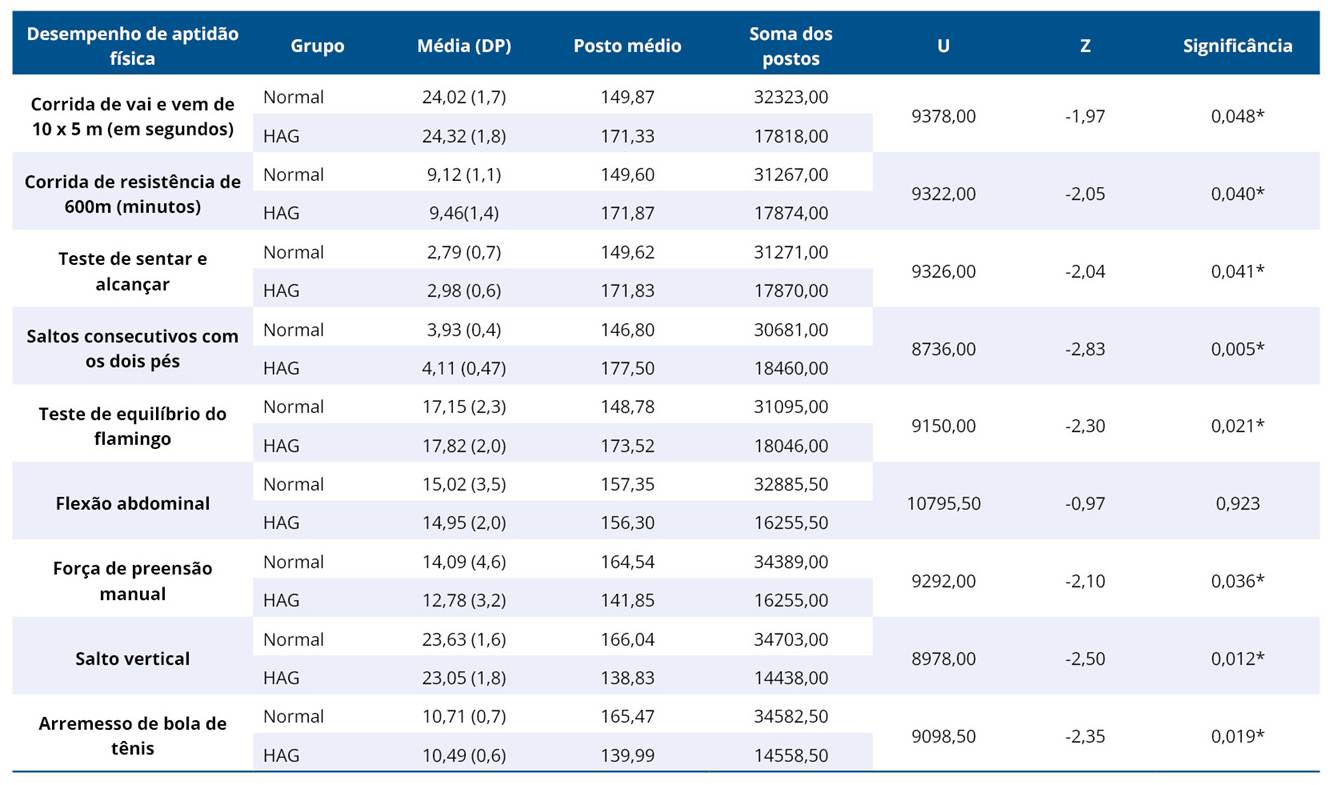Click the 'Flexão abdominal' row label
This screenshot has height=785, width=1337.
click(x=132, y=503)
